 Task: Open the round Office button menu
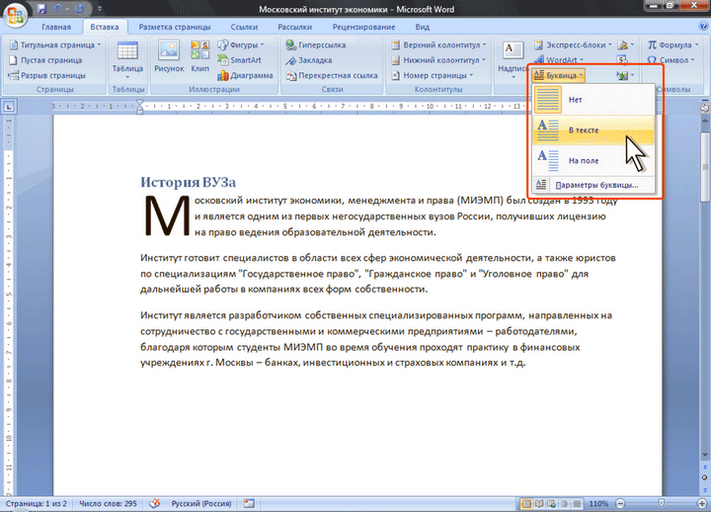pyautogui.click(x=15, y=15)
